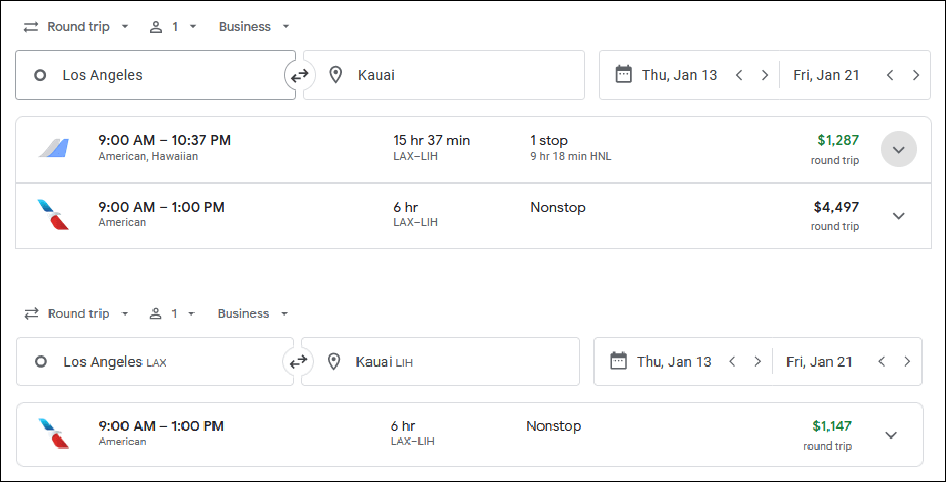Advance the Fri, Jan 21 return date in the lower form
Viewport: 946px width, 482px height.
[x=907, y=361]
